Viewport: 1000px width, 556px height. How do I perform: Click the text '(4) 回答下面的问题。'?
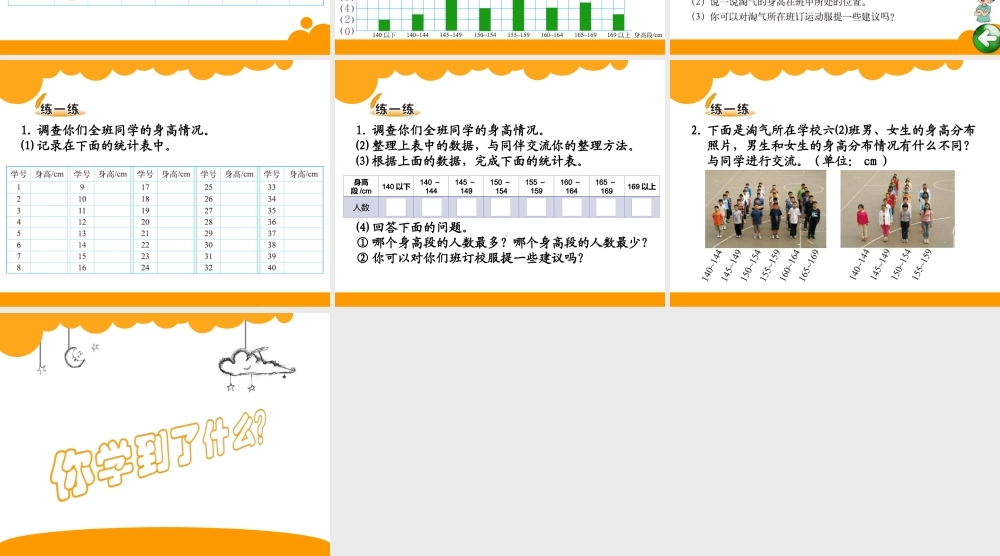tap(413, 227)
